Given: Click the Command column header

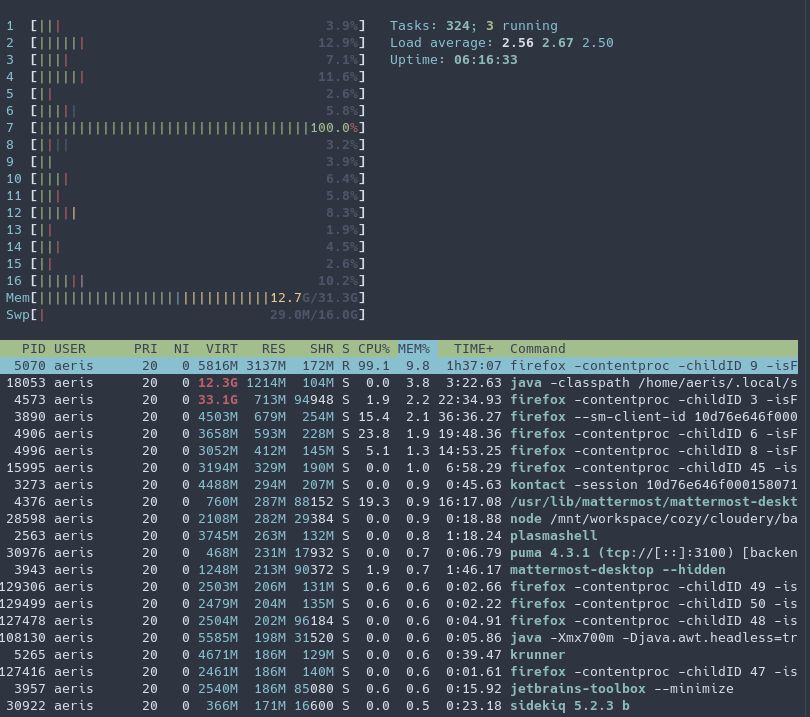Looking at the screenshot, I should (537, 349).
